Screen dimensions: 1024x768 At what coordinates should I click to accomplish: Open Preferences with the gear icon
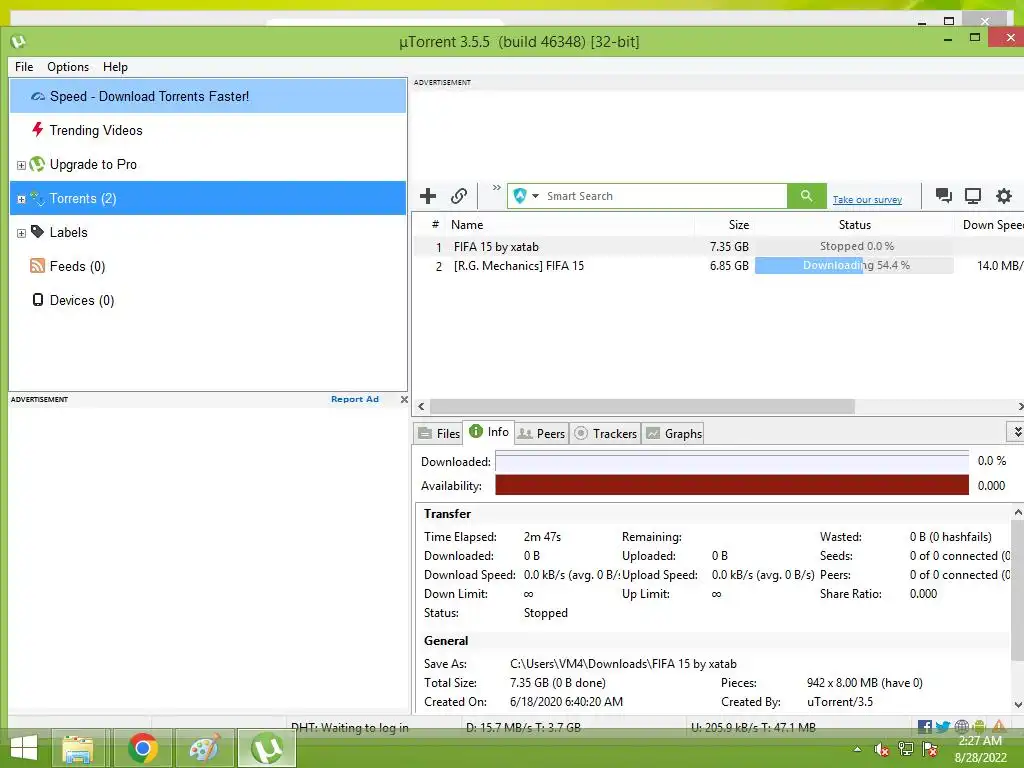point(1004,195)
